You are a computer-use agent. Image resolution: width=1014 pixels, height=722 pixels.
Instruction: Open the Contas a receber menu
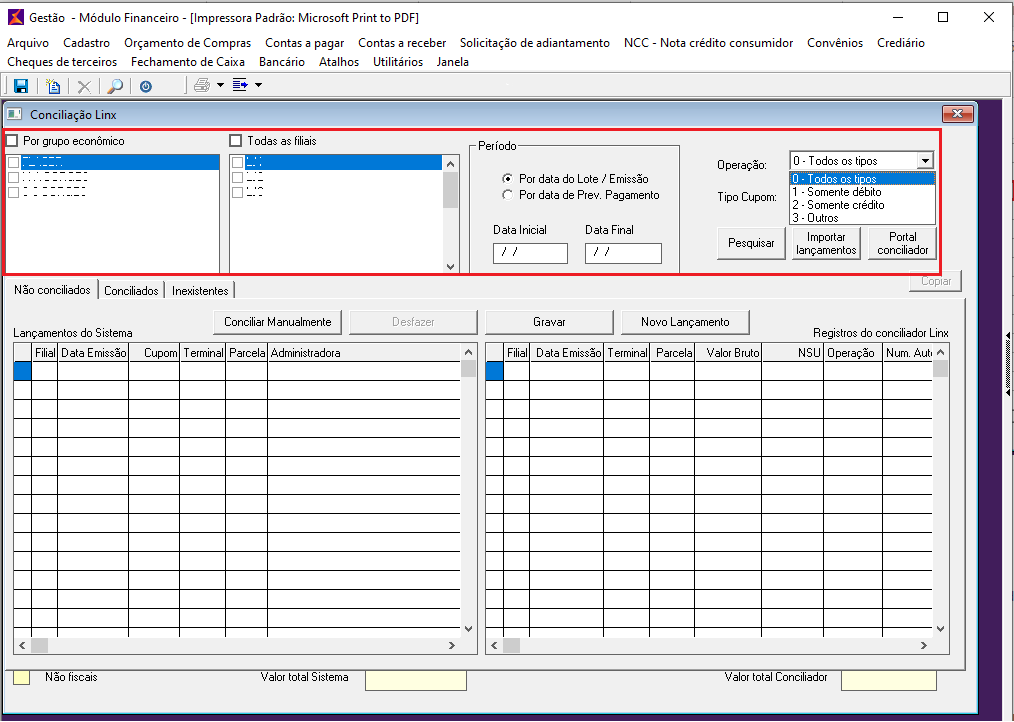pyautogui.click(x=402, y=43)
